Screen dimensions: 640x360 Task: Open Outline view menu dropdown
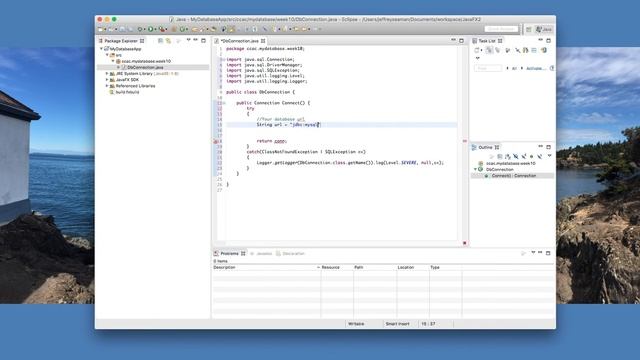click(x=549, y=156)
